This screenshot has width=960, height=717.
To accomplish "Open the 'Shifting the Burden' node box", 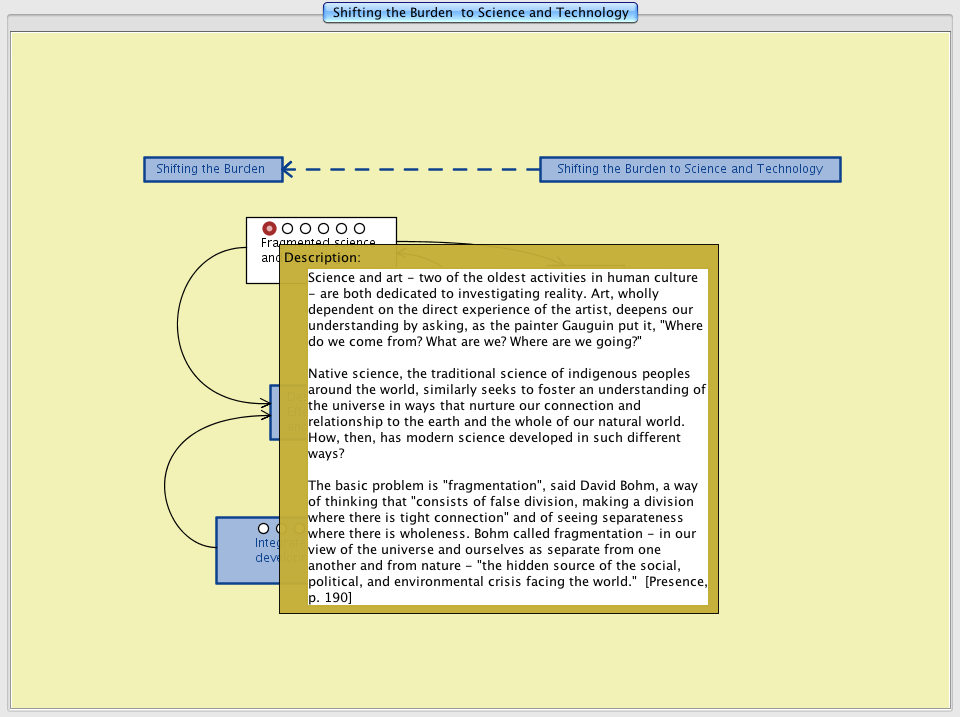I will [211, 169].
